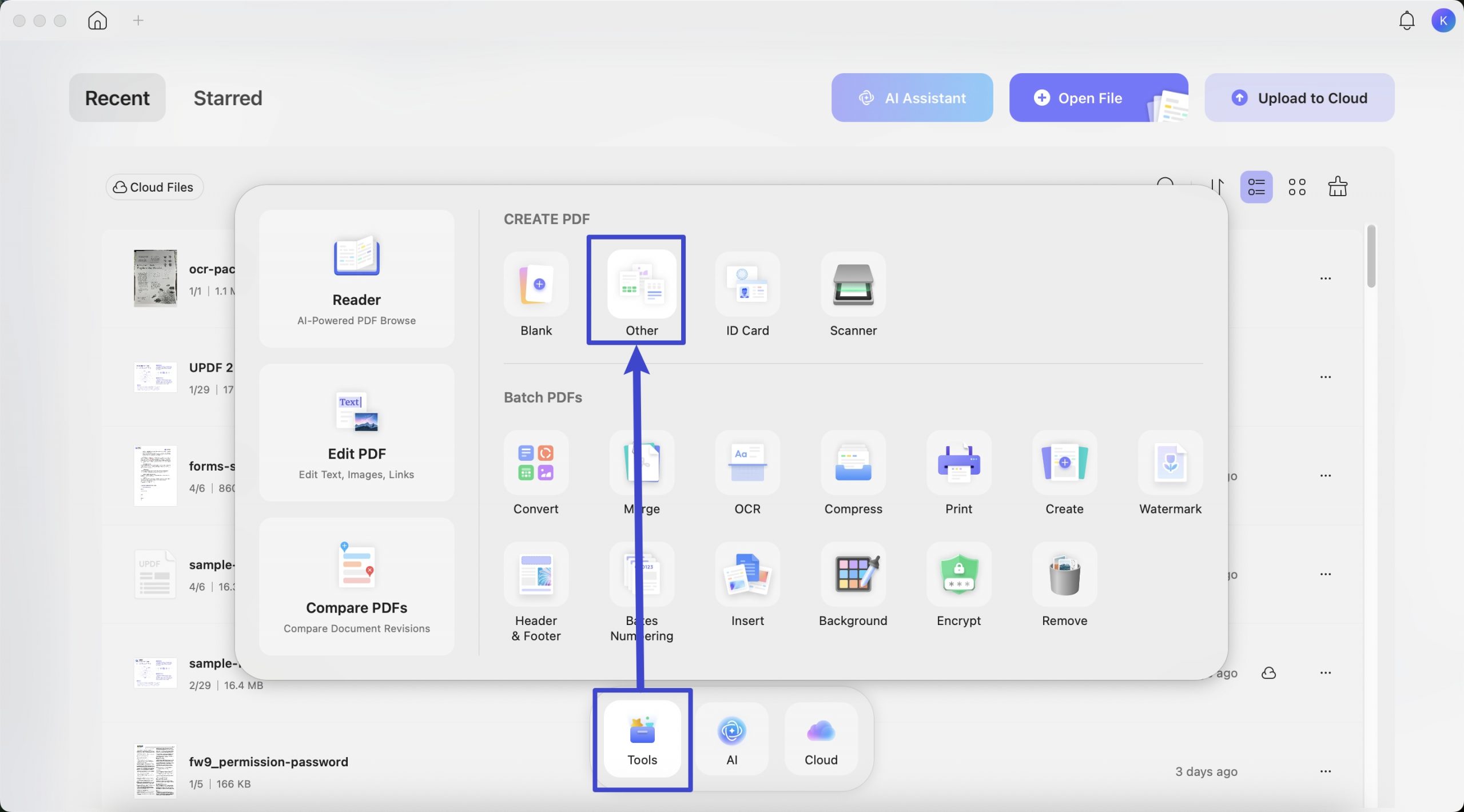Screen dimensions: 1464x812
Task: Click the clear recent list broom icon
Action: (x=1338, y=186)
